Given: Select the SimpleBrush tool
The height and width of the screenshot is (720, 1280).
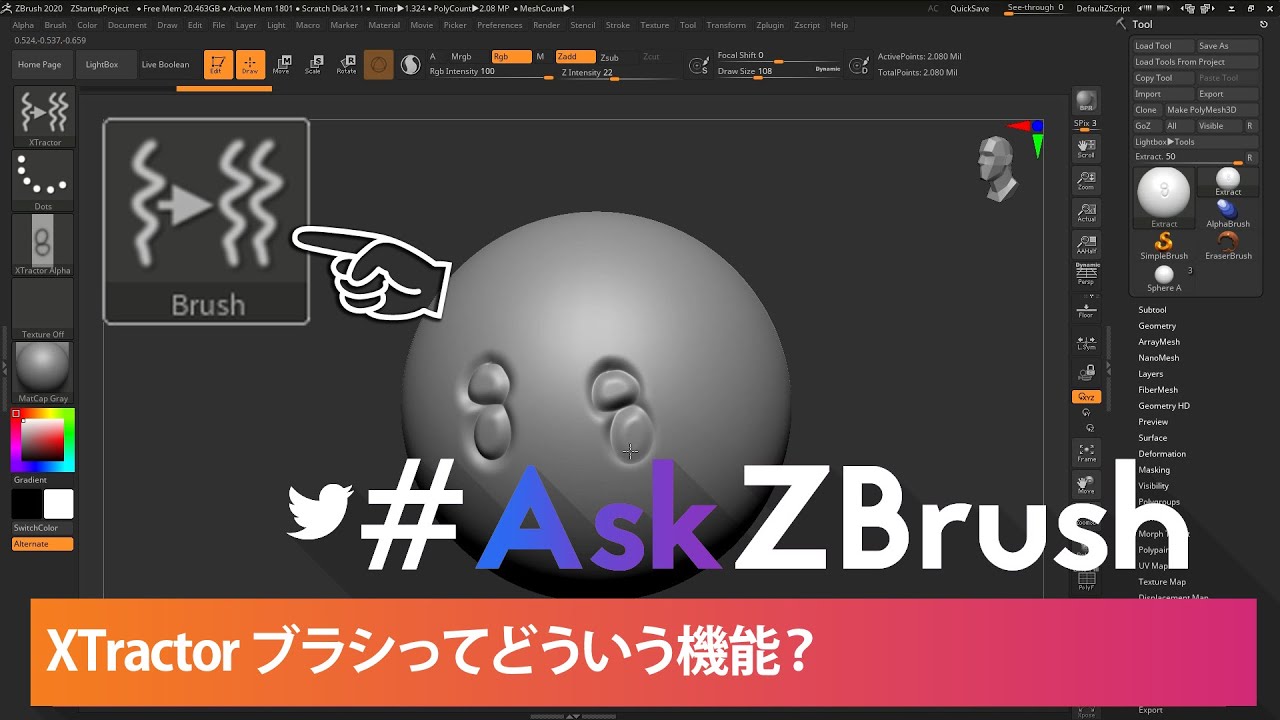Looking at the screenshot, I should [x=1164, y=246].
